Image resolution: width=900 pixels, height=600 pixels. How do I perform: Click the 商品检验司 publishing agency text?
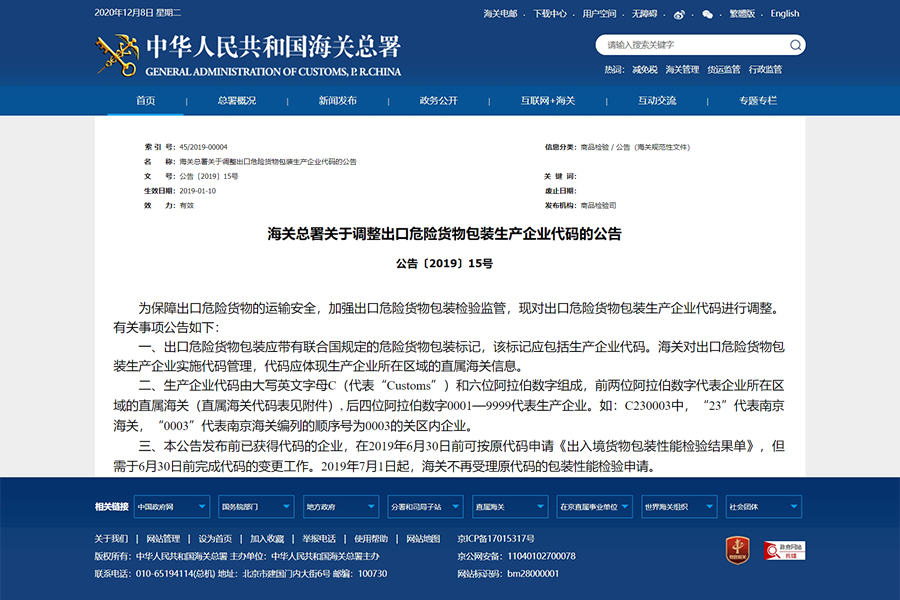click(598, 205)
